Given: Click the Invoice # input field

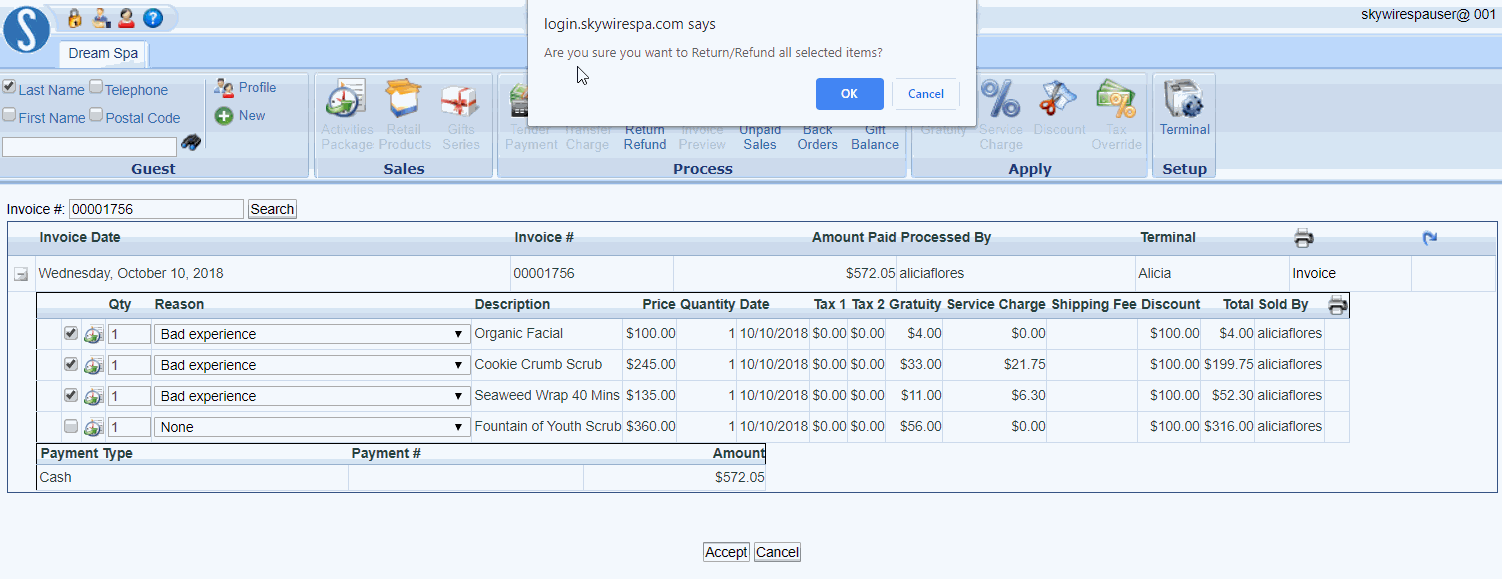Looking at the screenshot, I should [x=156, y=209].
